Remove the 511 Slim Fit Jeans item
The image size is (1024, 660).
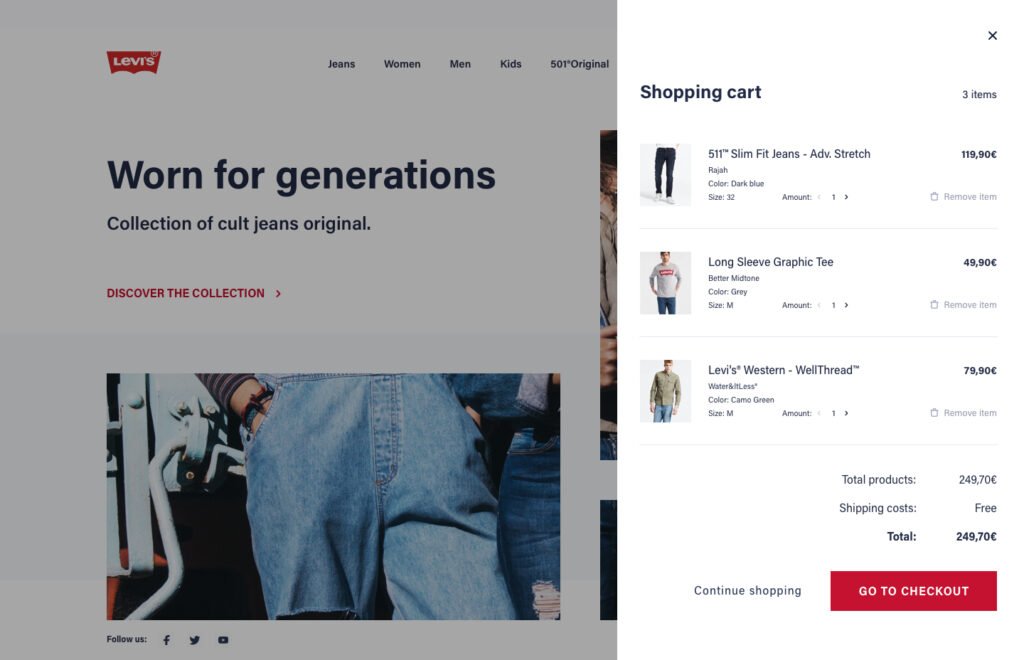pyautogui.click(x=963, y=196)
